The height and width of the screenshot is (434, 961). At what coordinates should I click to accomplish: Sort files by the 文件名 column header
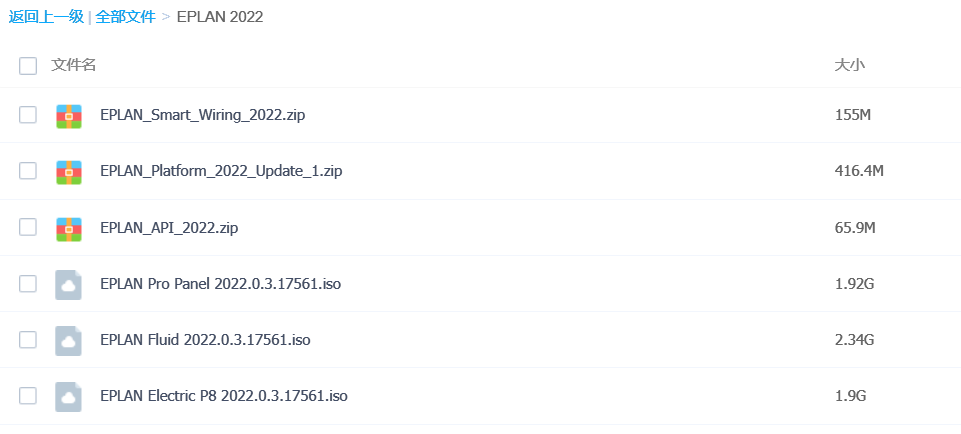coord(74,65)
